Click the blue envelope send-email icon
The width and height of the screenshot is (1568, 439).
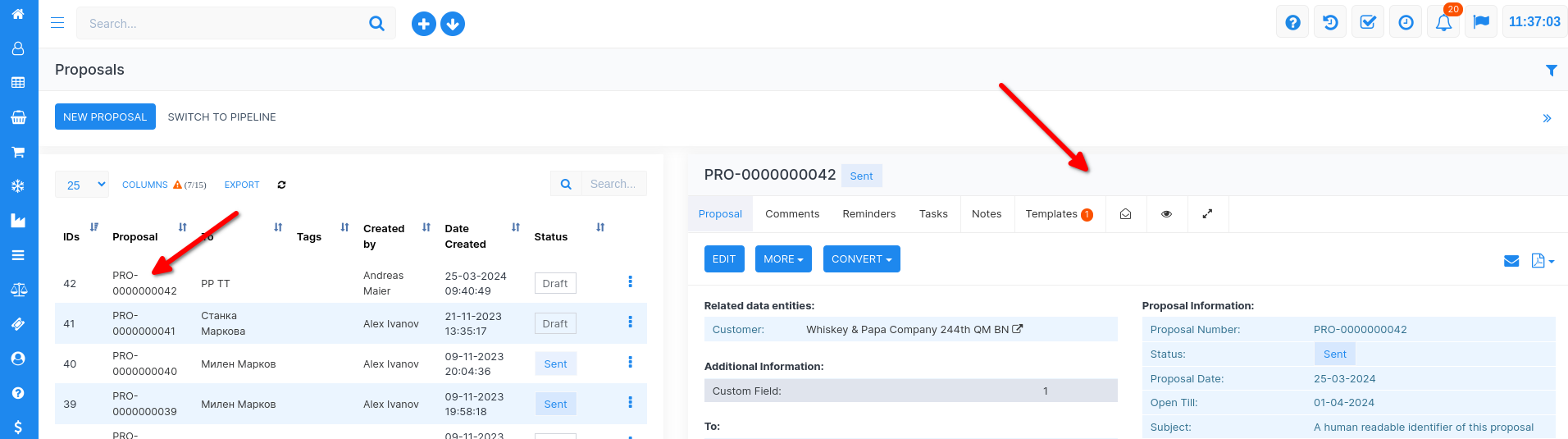click(1511, 261)
